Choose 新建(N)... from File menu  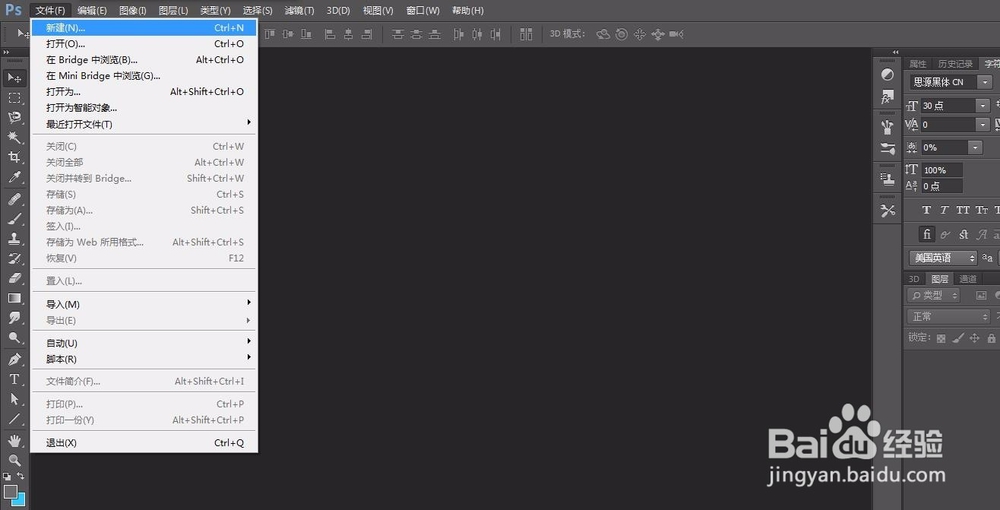(x=144, y=28)
